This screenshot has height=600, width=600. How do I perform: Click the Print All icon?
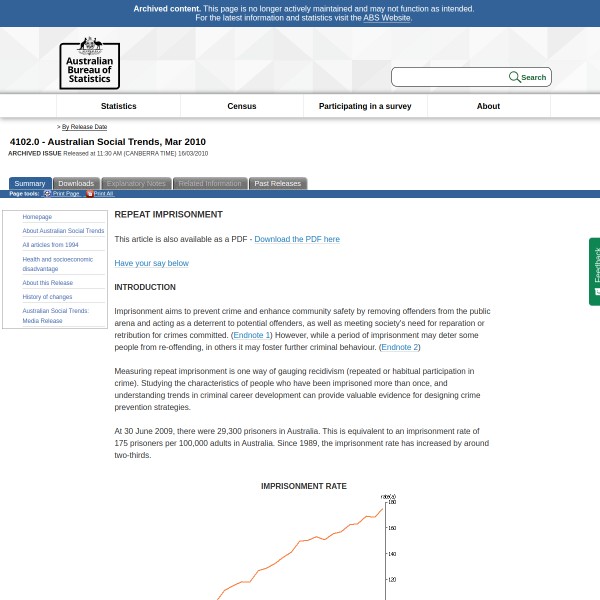pos(89,194)
